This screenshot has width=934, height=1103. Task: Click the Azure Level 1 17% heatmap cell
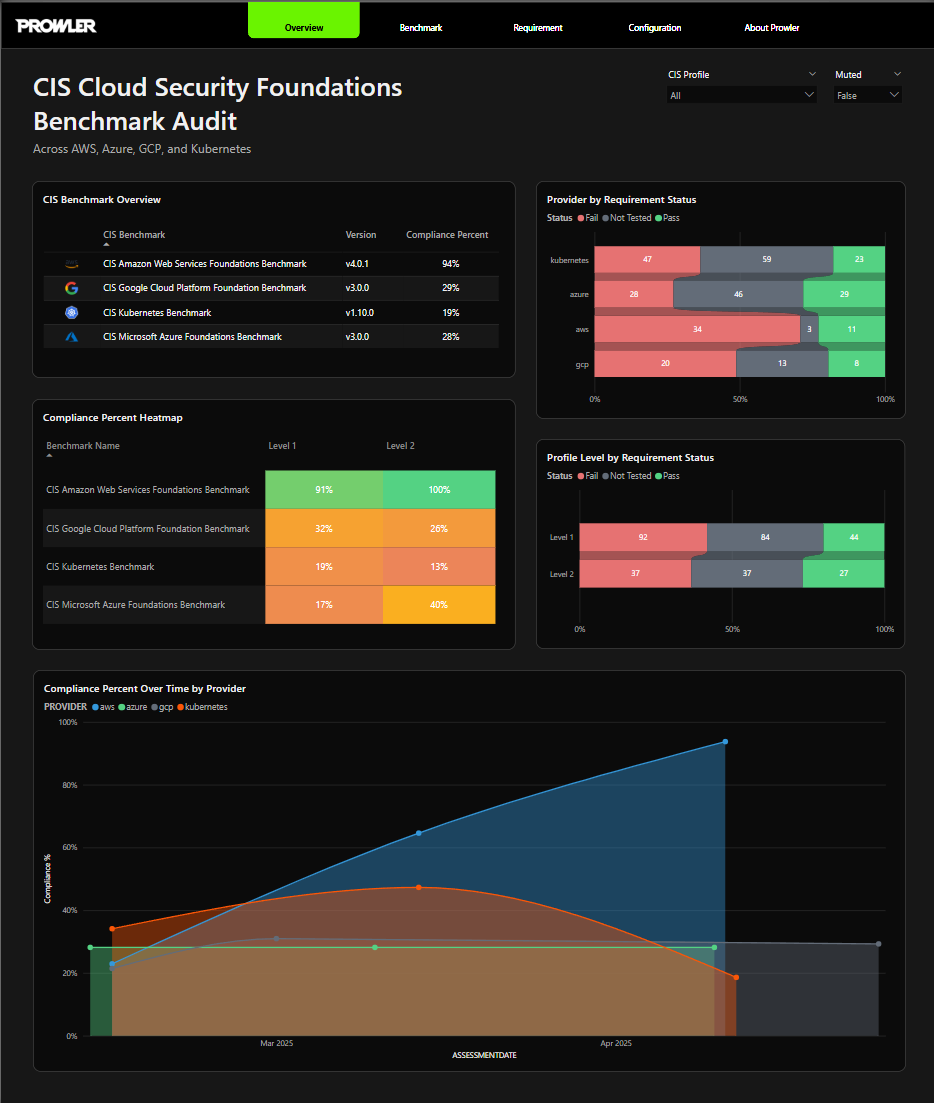[x=324, y=605]
